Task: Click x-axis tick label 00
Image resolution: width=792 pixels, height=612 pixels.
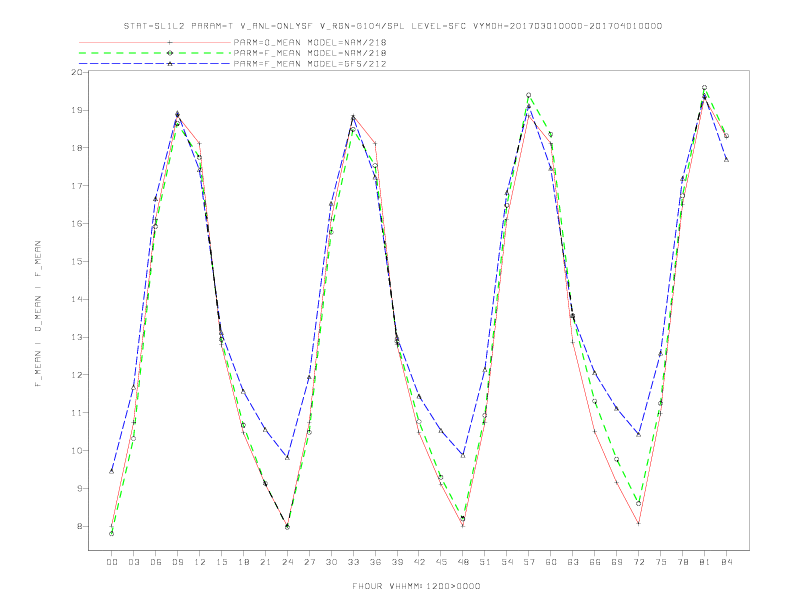Action: point(112,562)
